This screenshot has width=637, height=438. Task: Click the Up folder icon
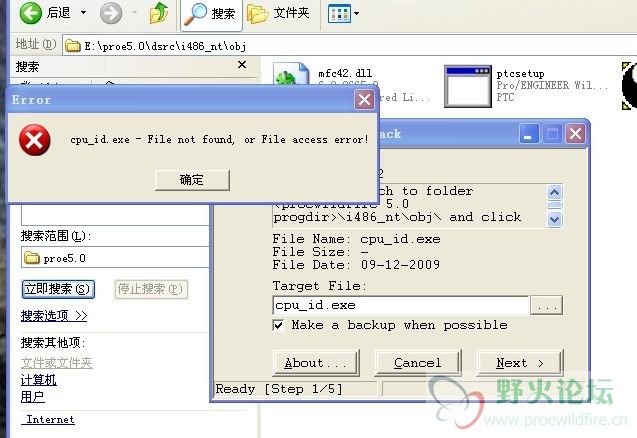pyautogui.click(x=159, y=13)
